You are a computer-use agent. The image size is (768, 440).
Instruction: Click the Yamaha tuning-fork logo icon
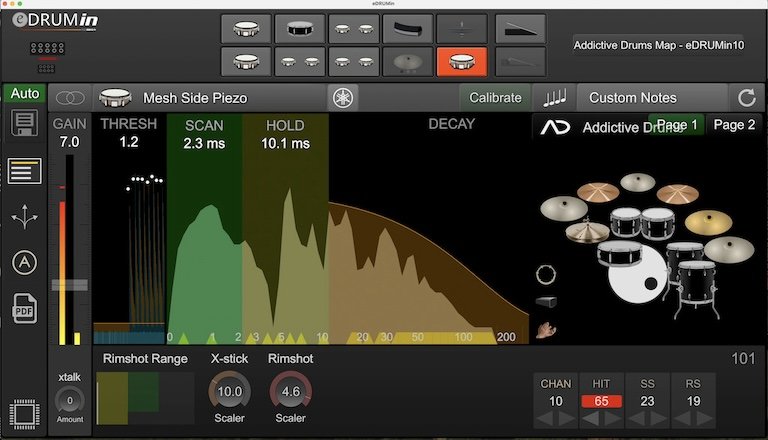(343, 98)
